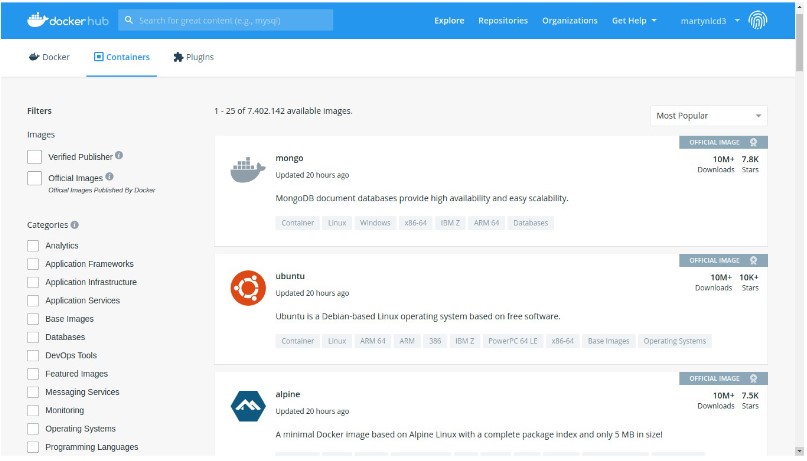Click the Windows tag on mongo
This screenshot has height=461, width=807.
(375, 223)
